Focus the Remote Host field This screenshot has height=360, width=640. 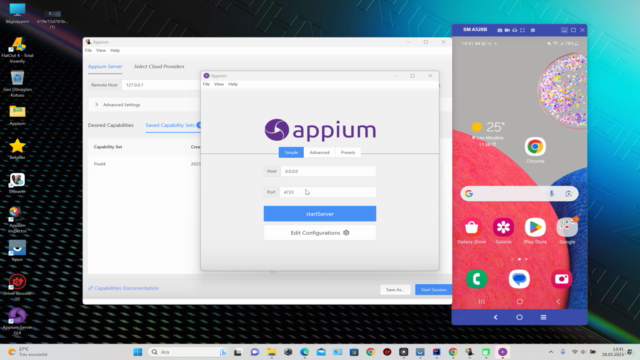pyautogui.click(x=161, y=85)
